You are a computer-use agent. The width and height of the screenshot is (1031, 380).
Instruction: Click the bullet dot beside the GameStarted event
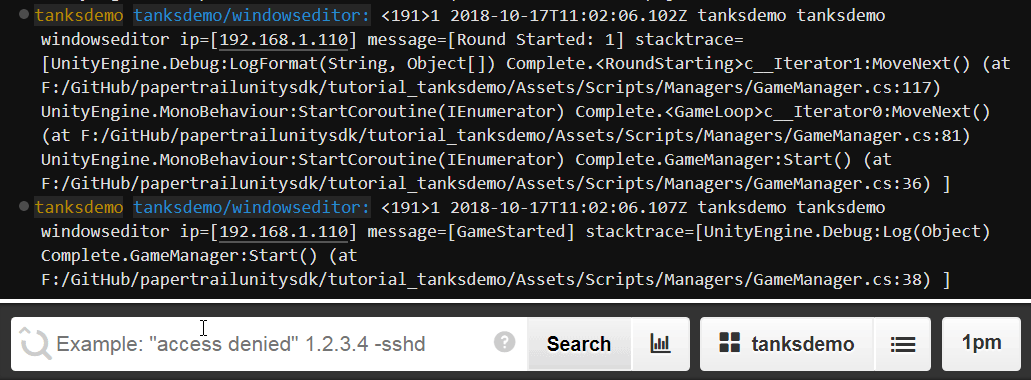tap(24, 206)
